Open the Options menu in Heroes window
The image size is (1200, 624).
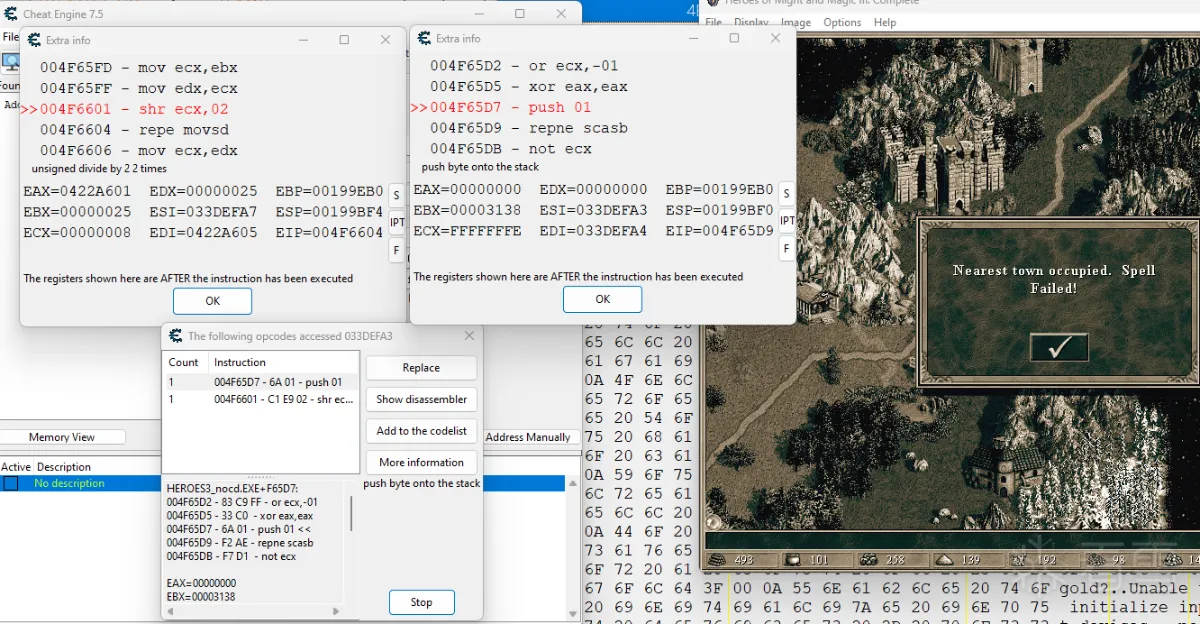[842, 22]
